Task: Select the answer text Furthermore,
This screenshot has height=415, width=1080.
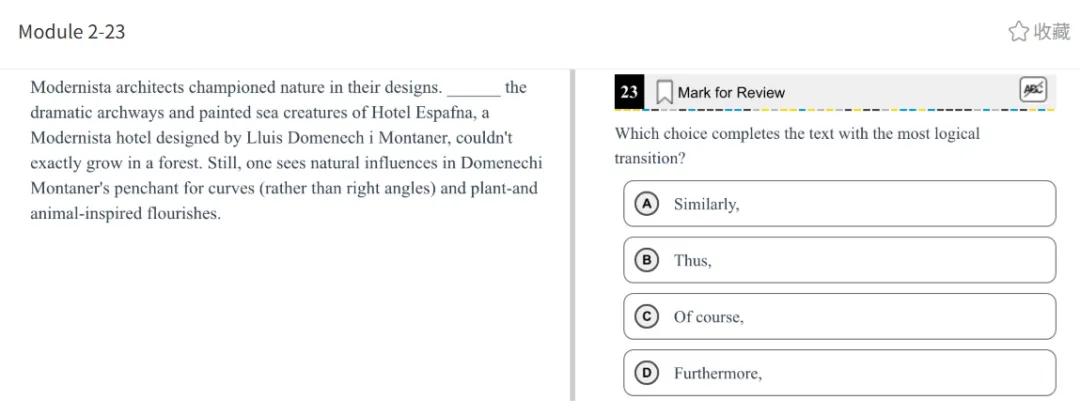Action: tap(717, 373)
